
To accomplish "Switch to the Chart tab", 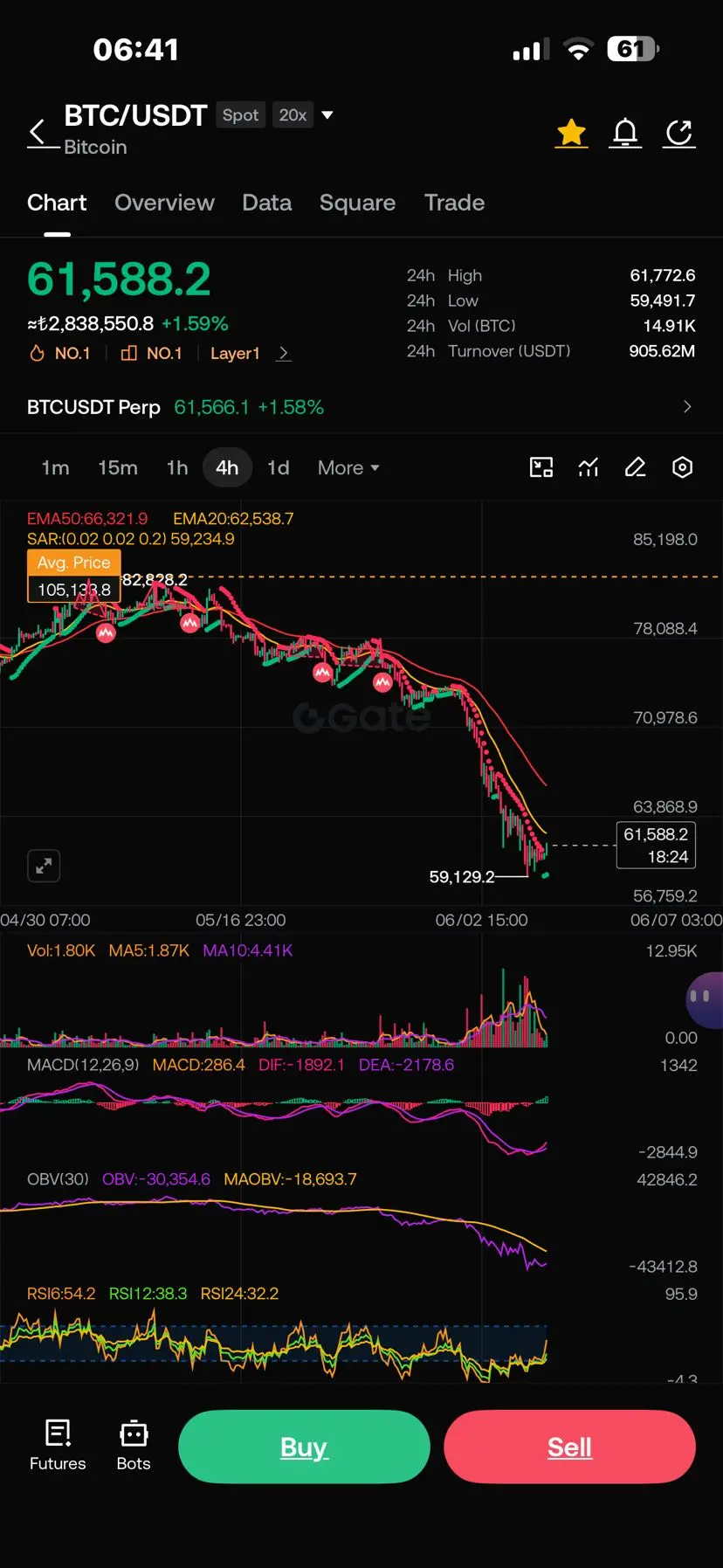I will coord(57,203).
